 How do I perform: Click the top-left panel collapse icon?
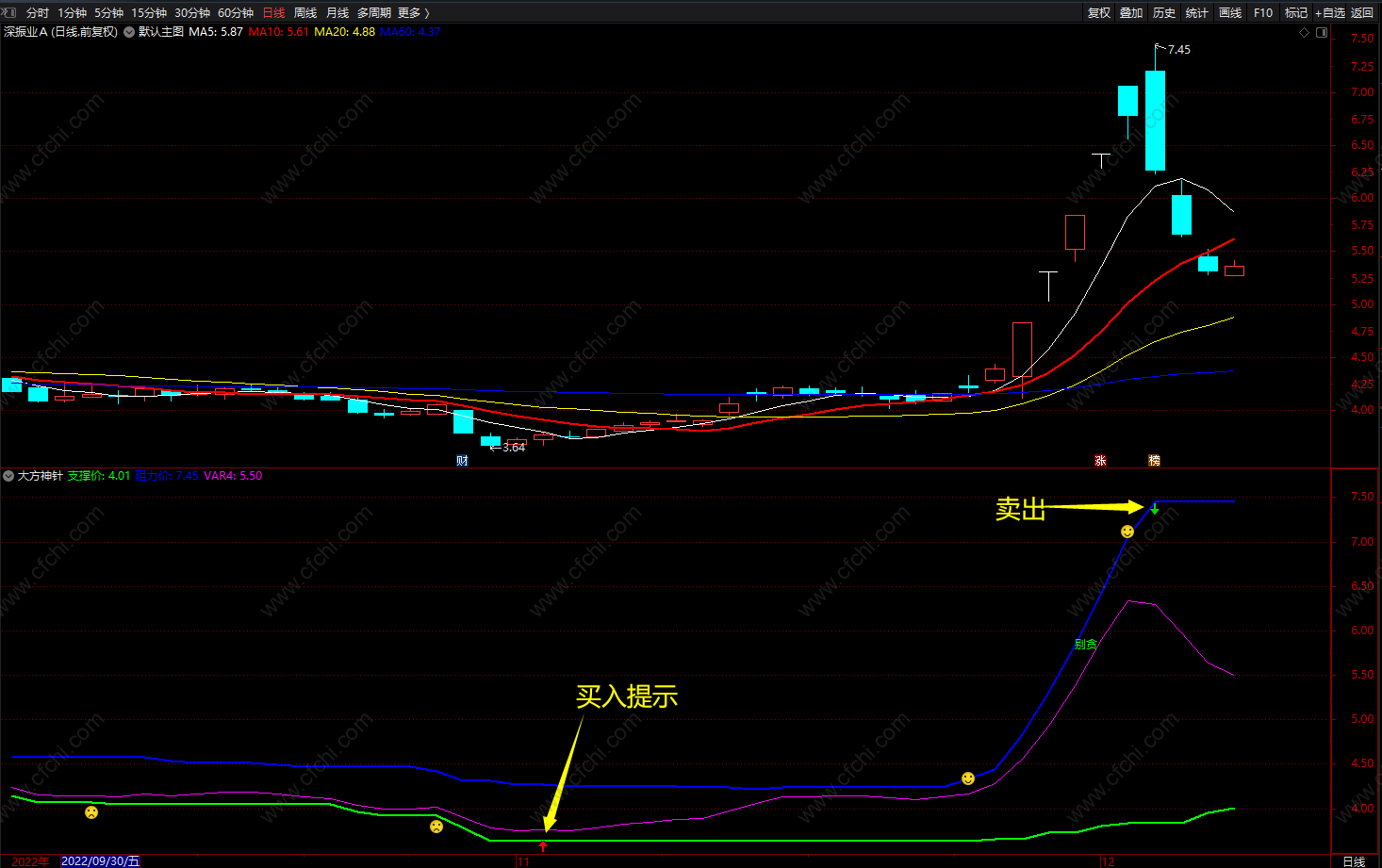click(x=9, y=12)
